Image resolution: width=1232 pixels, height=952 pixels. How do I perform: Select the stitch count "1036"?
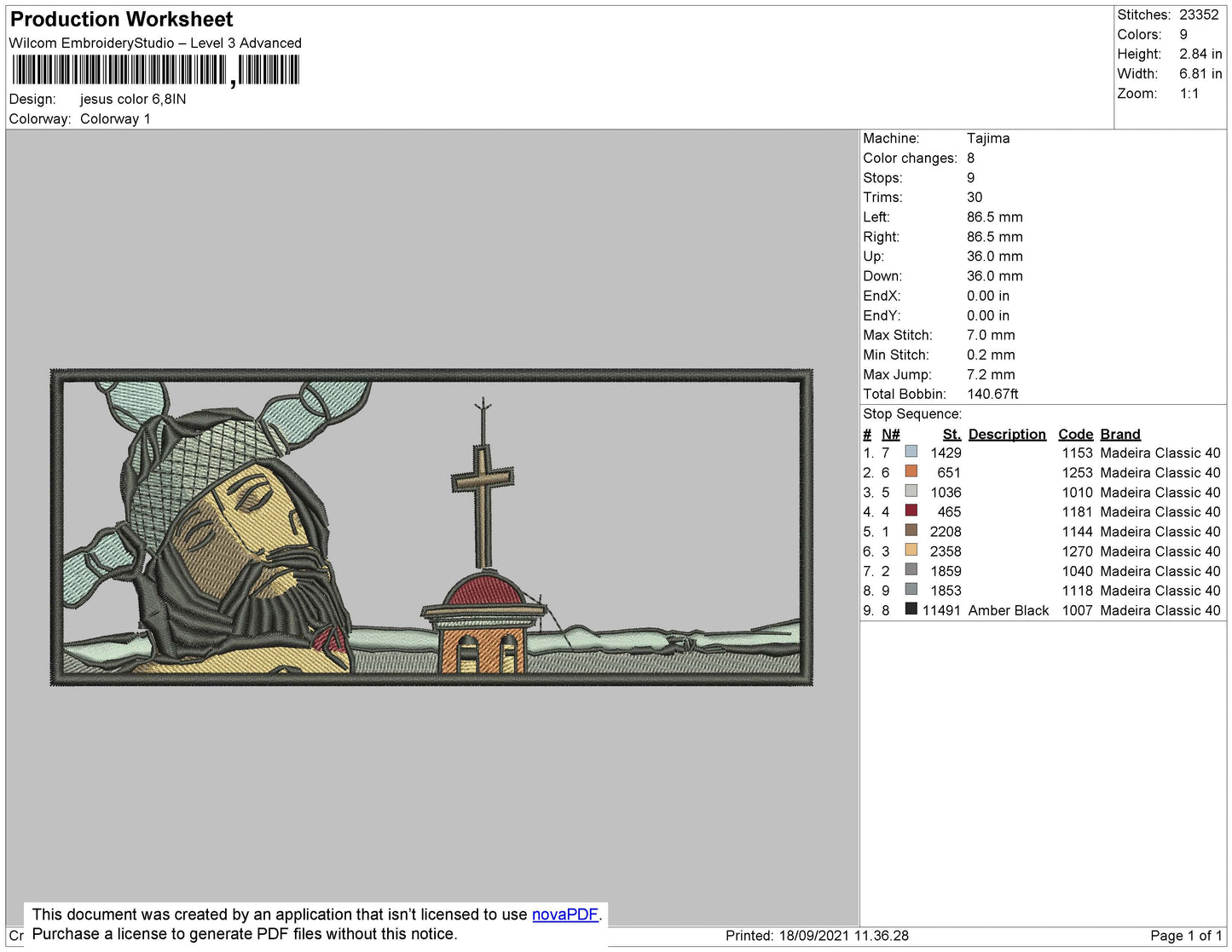click(946, 493)
